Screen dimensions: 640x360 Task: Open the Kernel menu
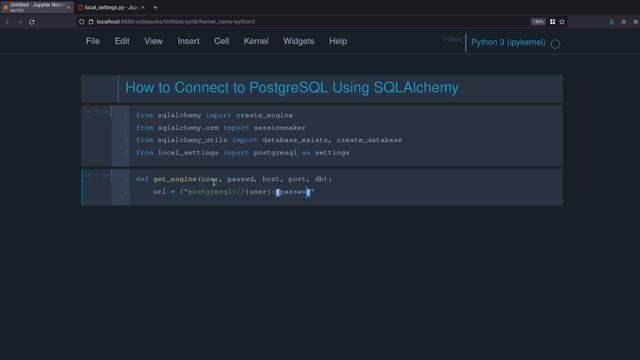point(256,41)
